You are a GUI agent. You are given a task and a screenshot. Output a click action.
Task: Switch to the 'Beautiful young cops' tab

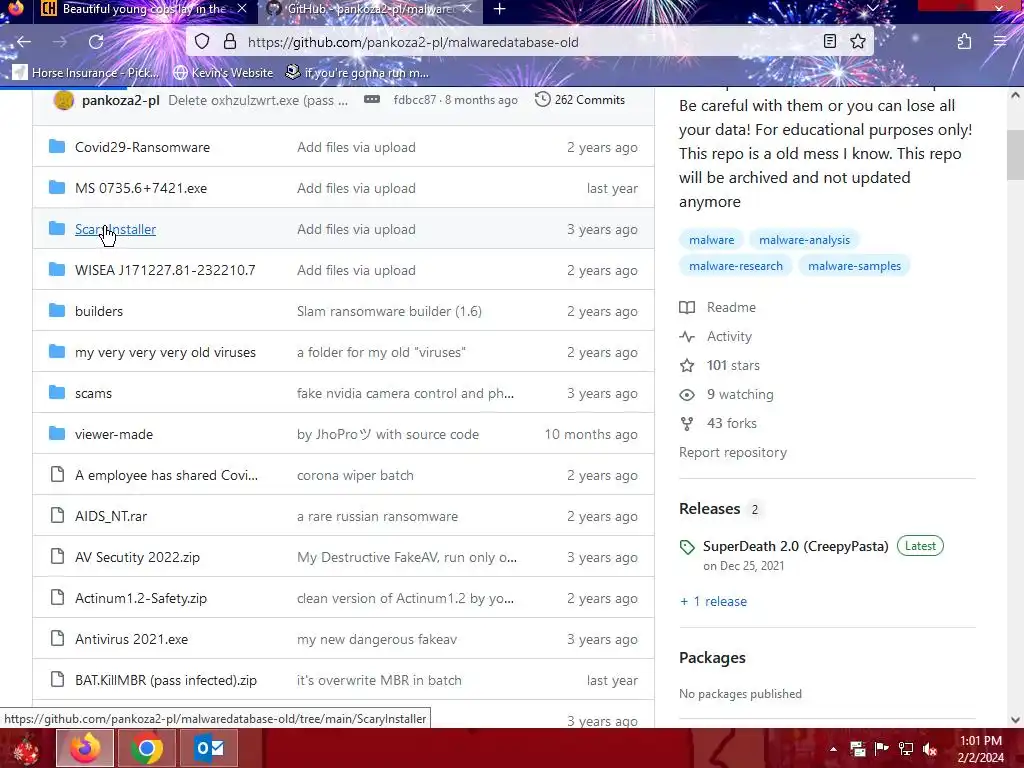[x=144, y=9]
